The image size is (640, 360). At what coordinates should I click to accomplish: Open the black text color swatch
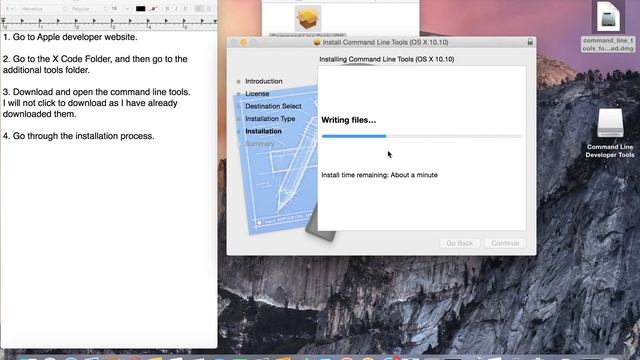(140, 9)
